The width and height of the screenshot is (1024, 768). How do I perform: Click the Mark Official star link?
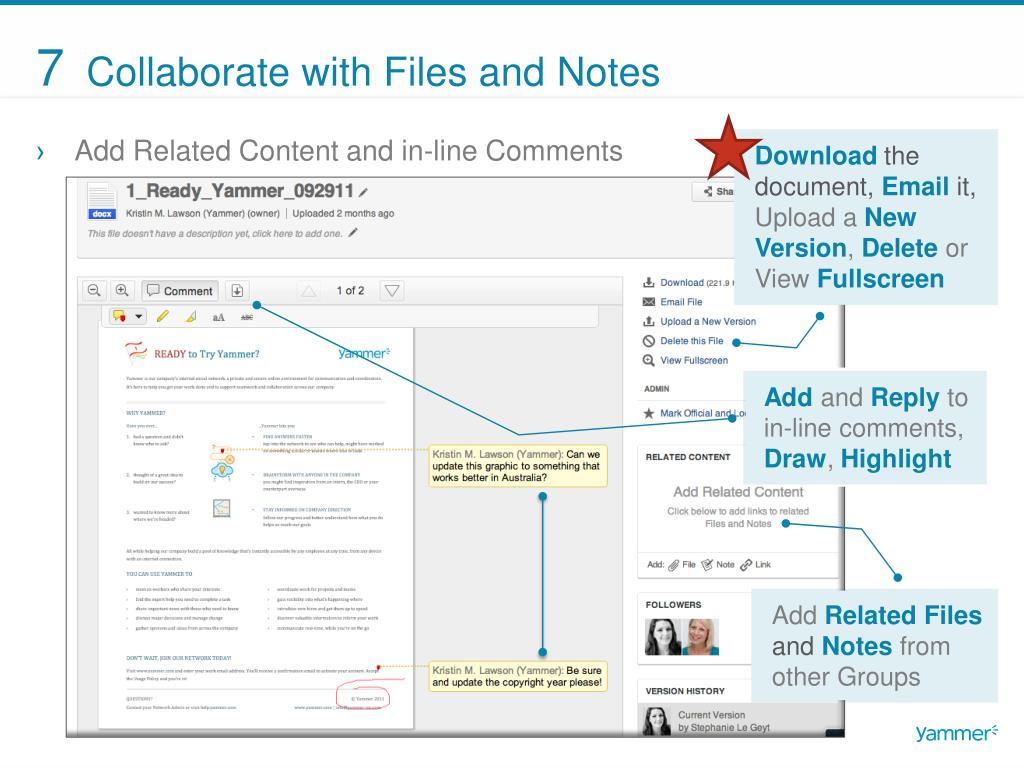point(695,413)
